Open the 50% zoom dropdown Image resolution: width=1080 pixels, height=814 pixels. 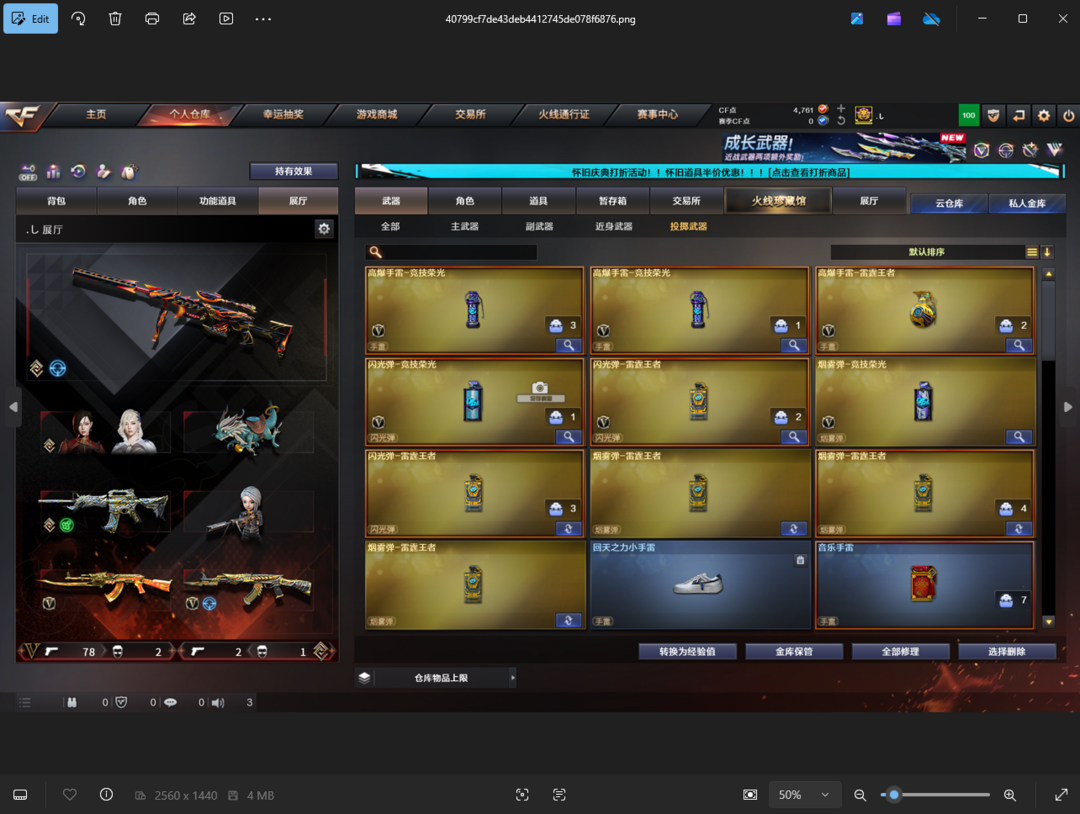click(x=803, y=795)
